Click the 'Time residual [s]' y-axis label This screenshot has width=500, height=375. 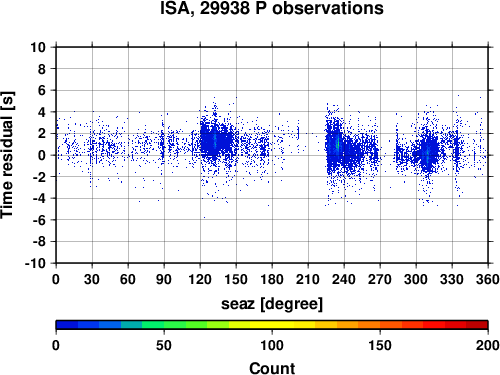tap(8, 155)
